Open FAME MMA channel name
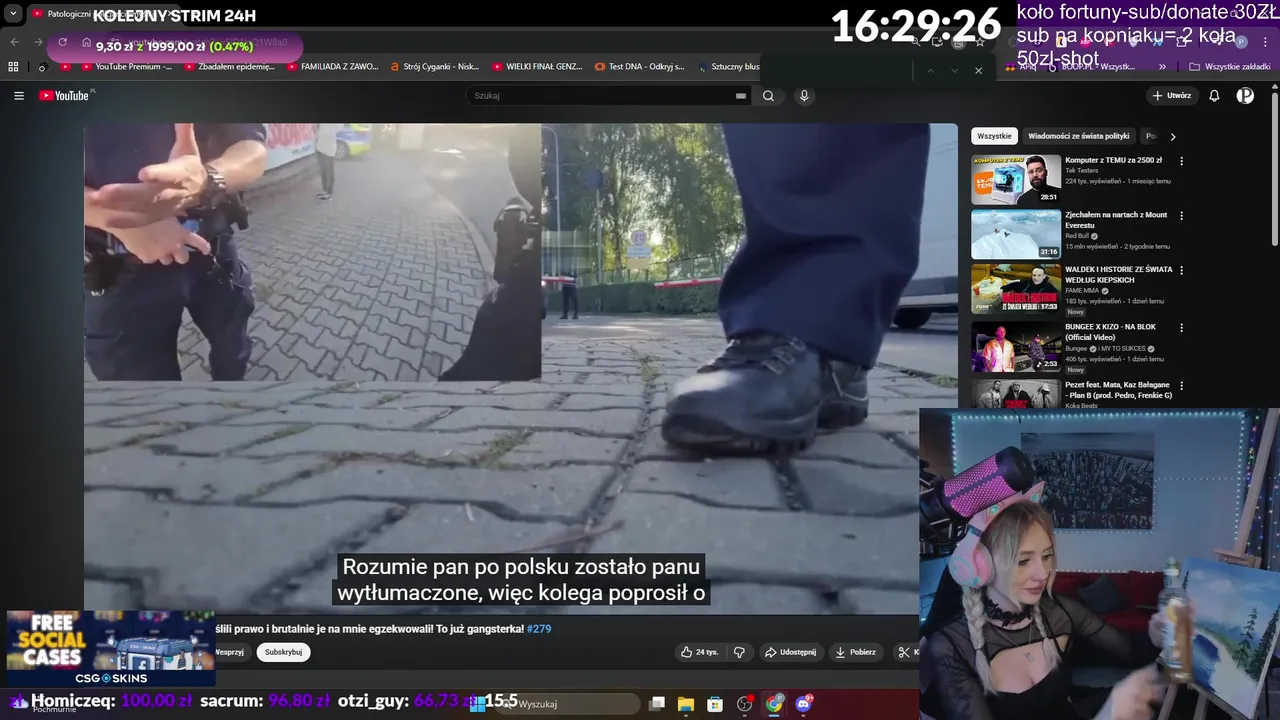 [x=1084, y=291]
